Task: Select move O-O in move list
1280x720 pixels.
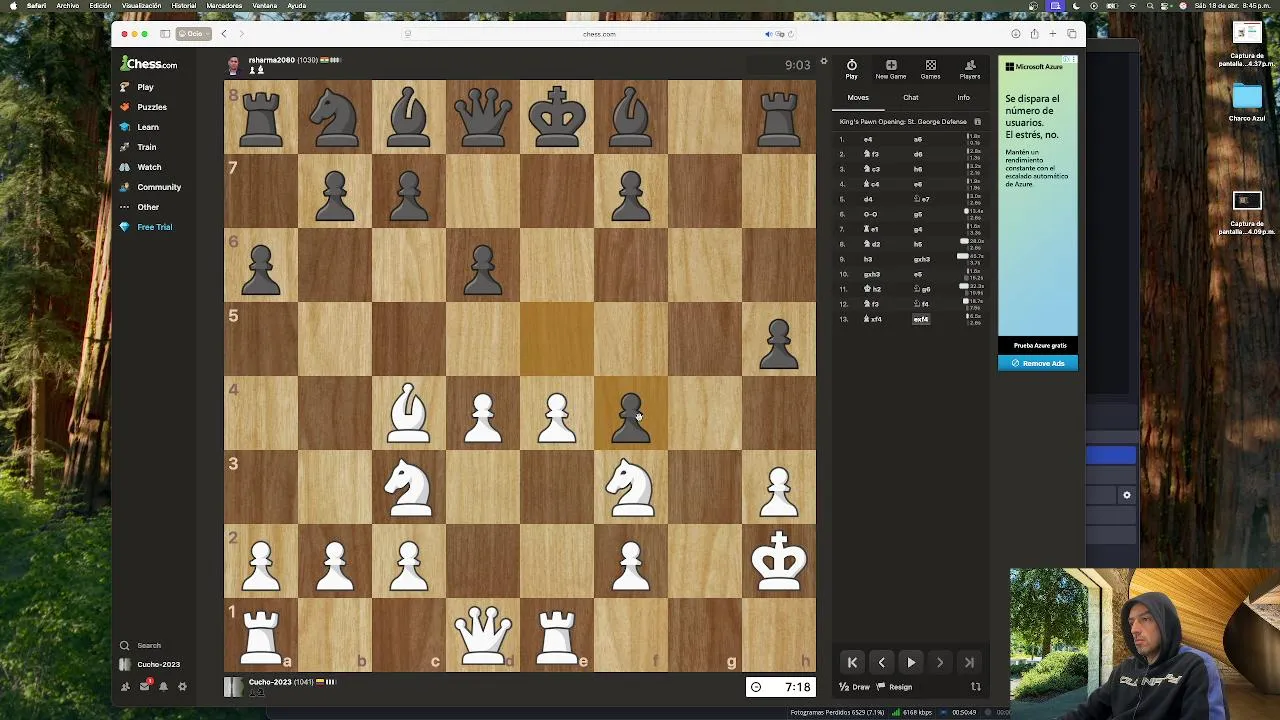Action: point(870,214)
